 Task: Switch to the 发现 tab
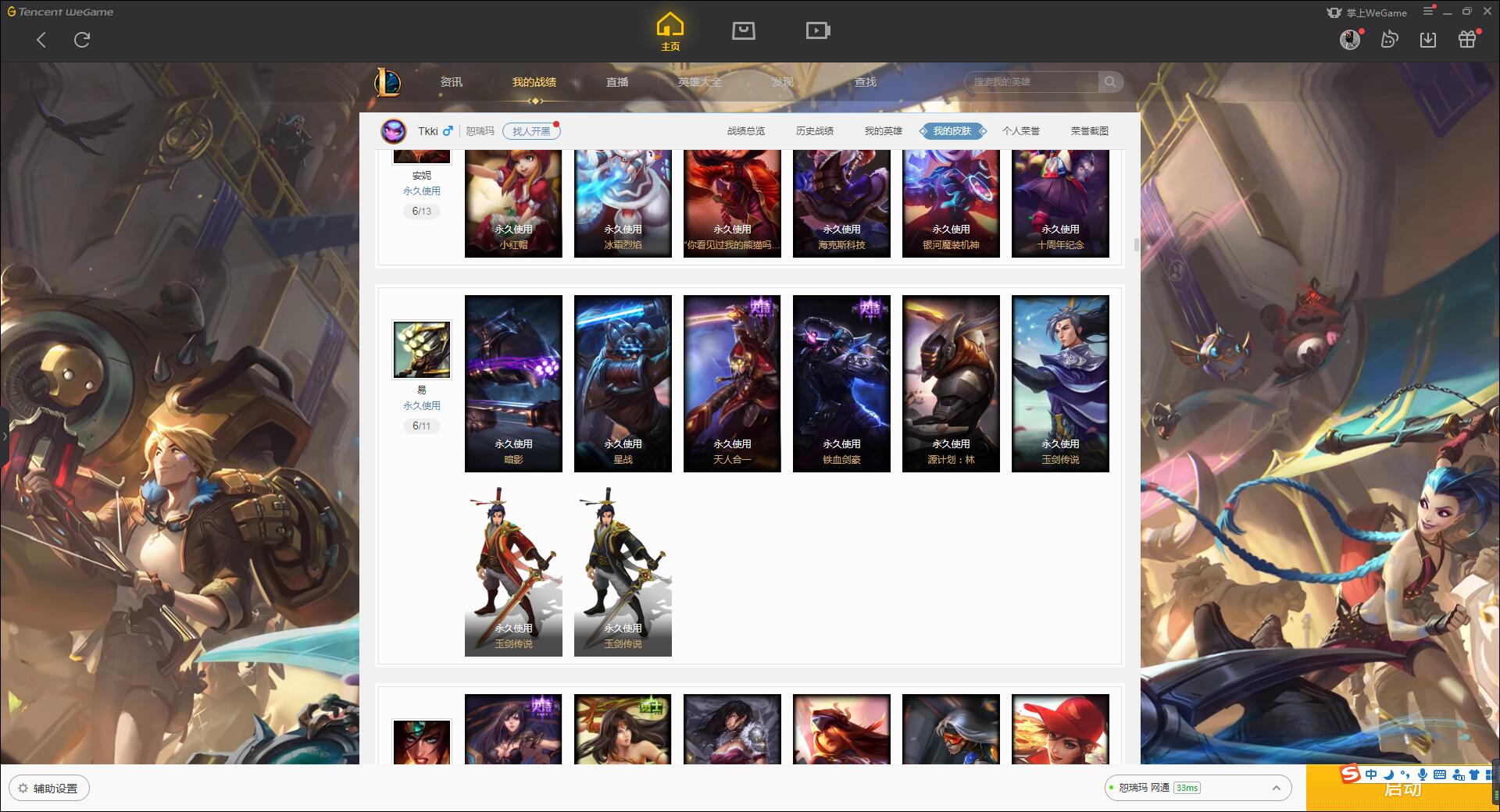(783, 82)
